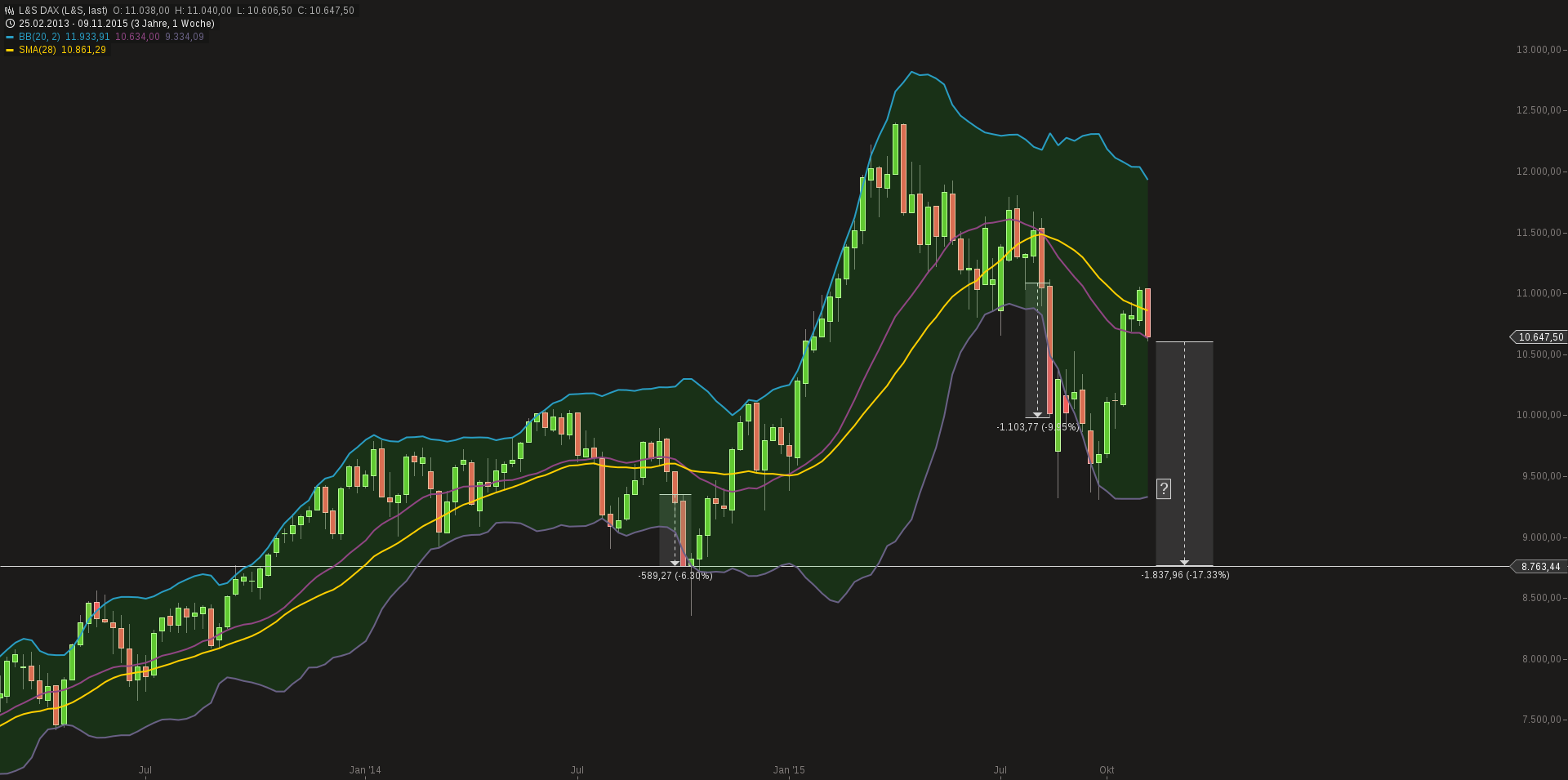
Task: Click the 11.000,00 price axis label
Action: [1539, 293]
